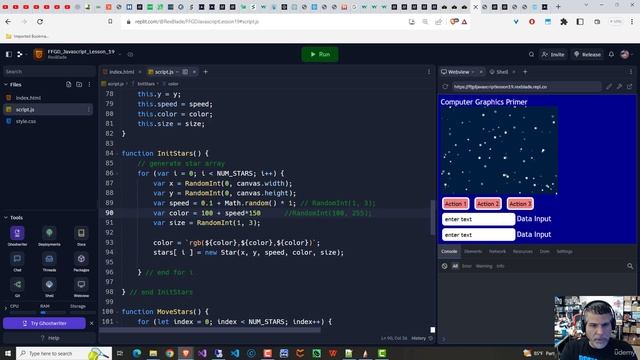Open the Webview tab dropdown arrow
The image size is (640, 360).
coord(473,72)
